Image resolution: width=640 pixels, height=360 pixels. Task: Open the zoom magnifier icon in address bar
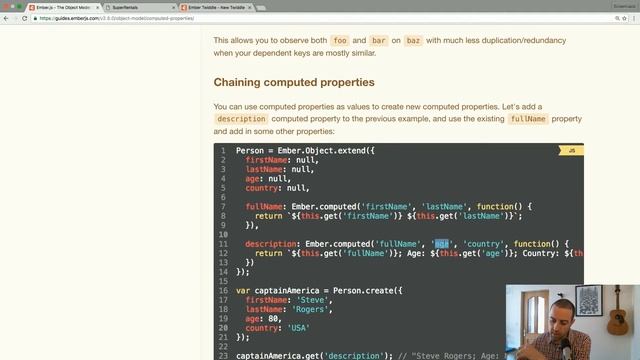pos(617,18)
